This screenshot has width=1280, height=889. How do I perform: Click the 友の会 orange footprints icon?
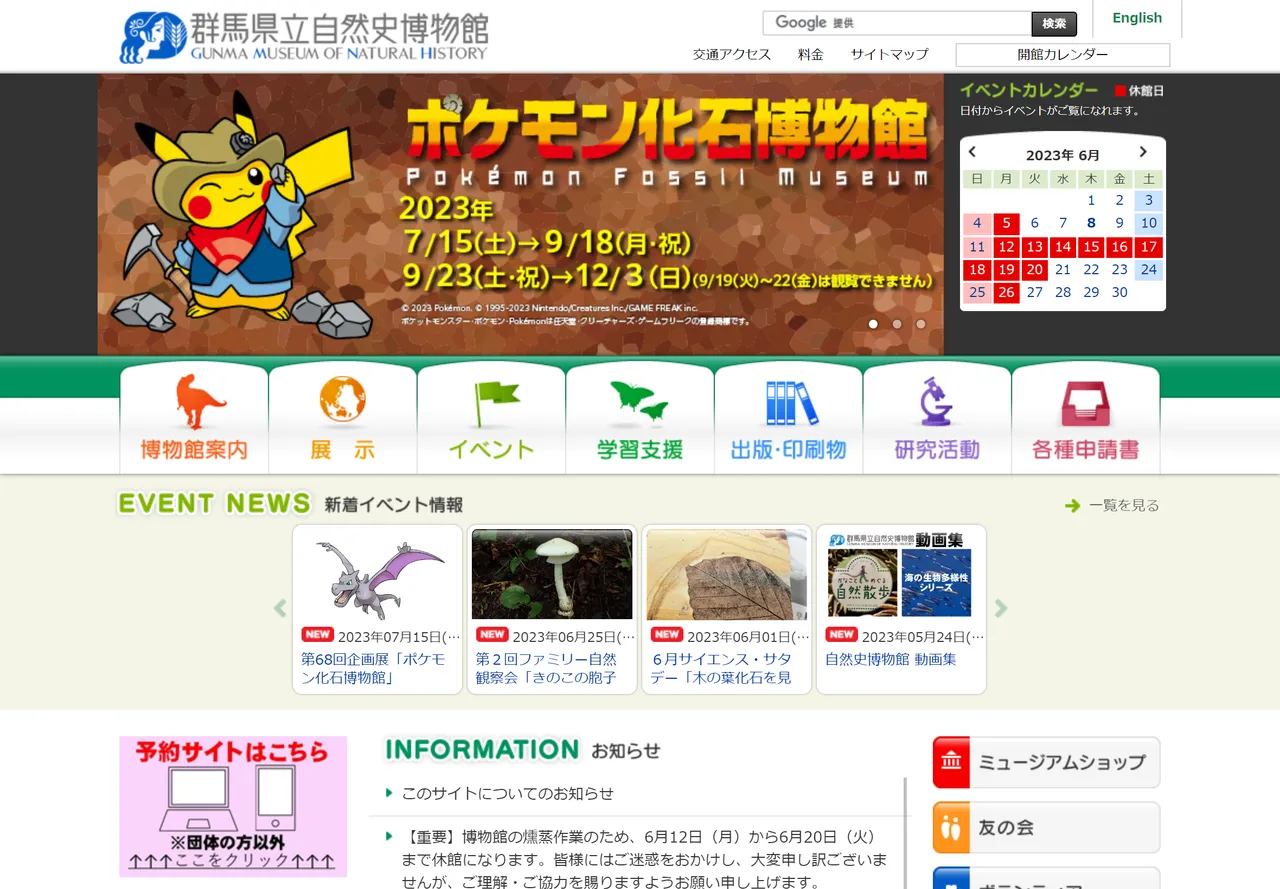point(951,828)
